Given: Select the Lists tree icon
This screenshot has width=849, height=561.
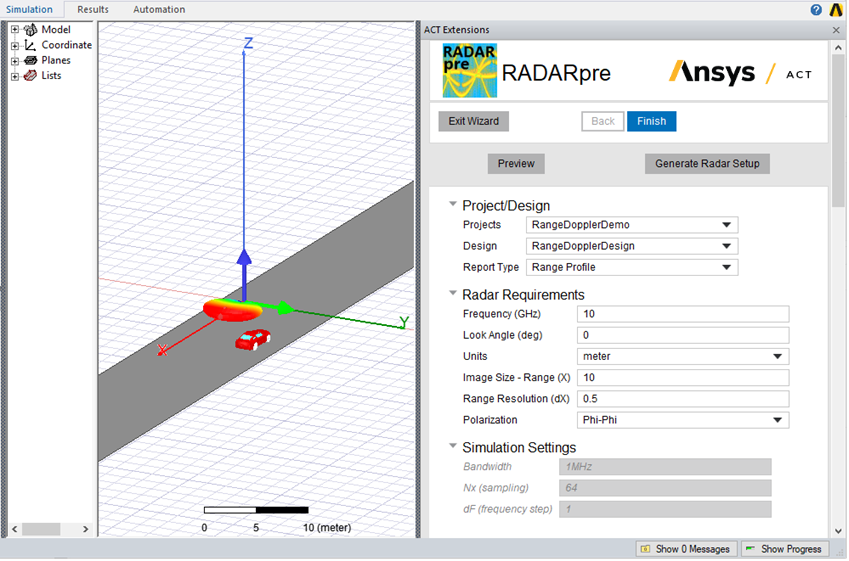Looking at the screenshot, I should coord(30,75).
